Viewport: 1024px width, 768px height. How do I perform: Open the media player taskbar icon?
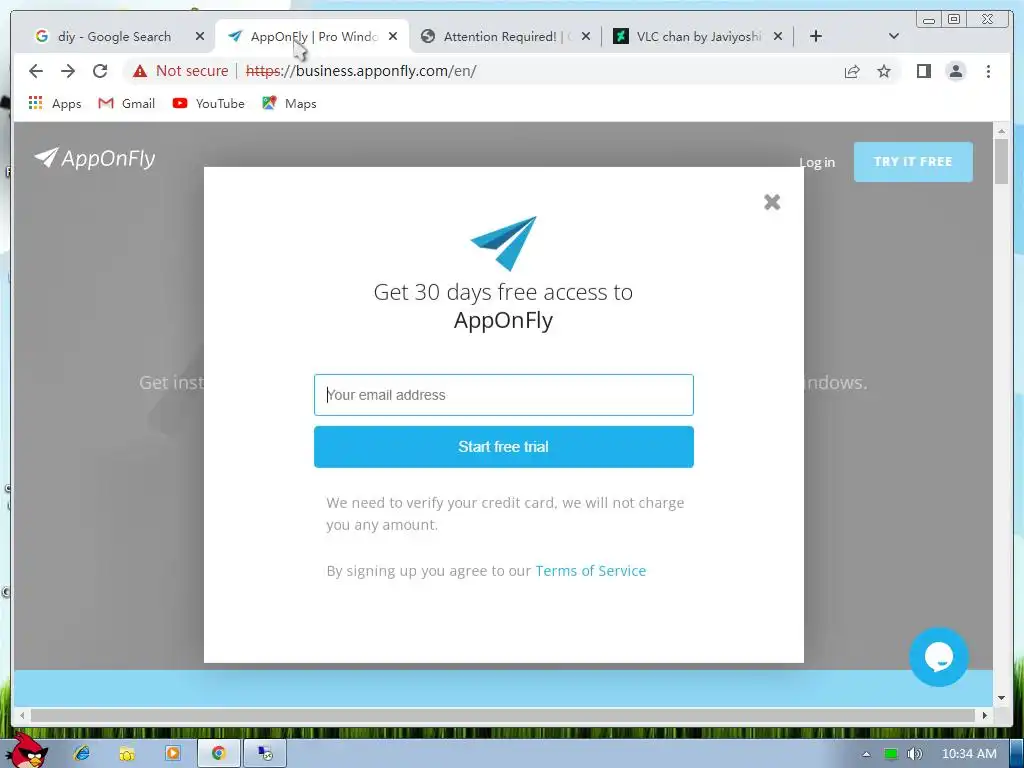click(x=172, y=753)
